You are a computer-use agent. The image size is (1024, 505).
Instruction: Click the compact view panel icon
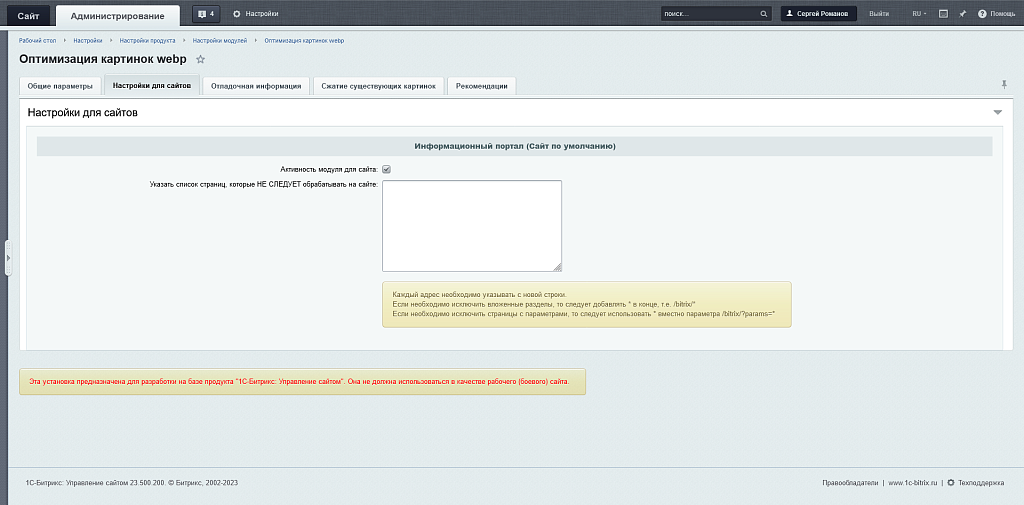[x=943, y=14]
